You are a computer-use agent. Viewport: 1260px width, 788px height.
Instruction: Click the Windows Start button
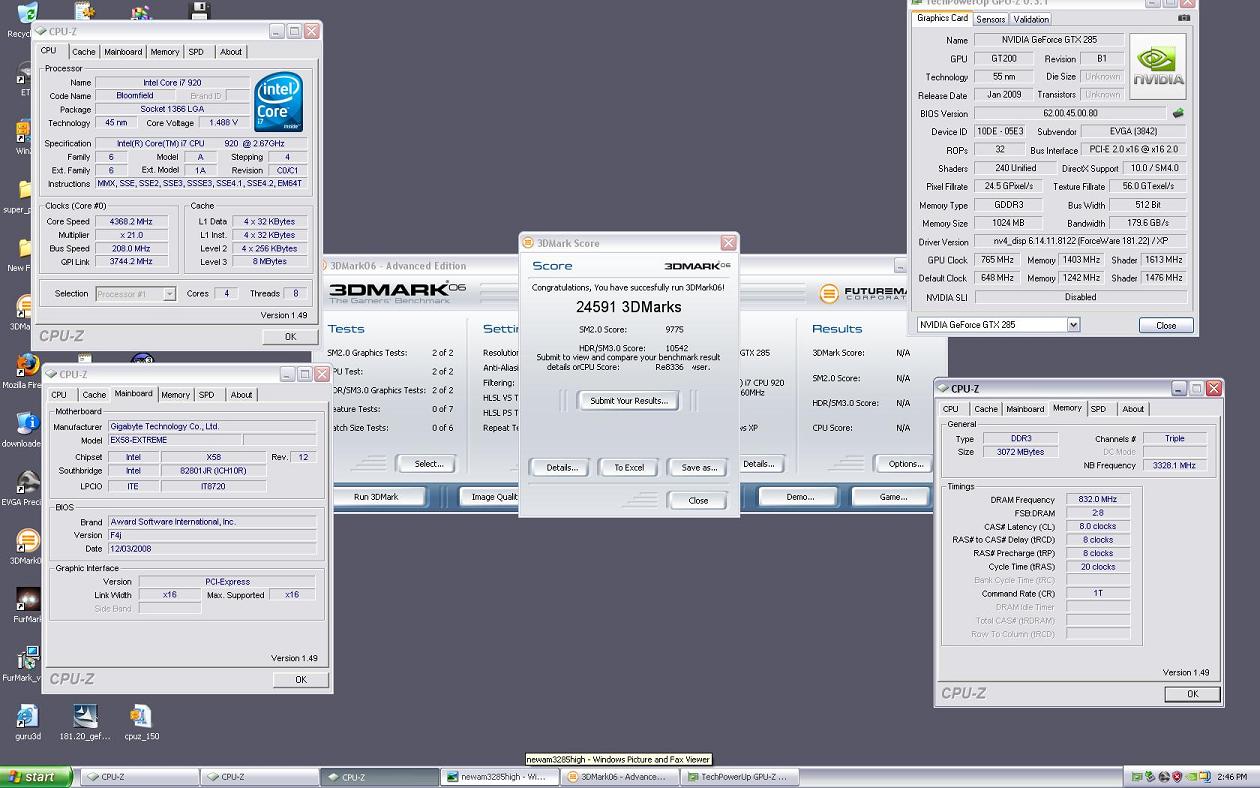pos(36,777)
